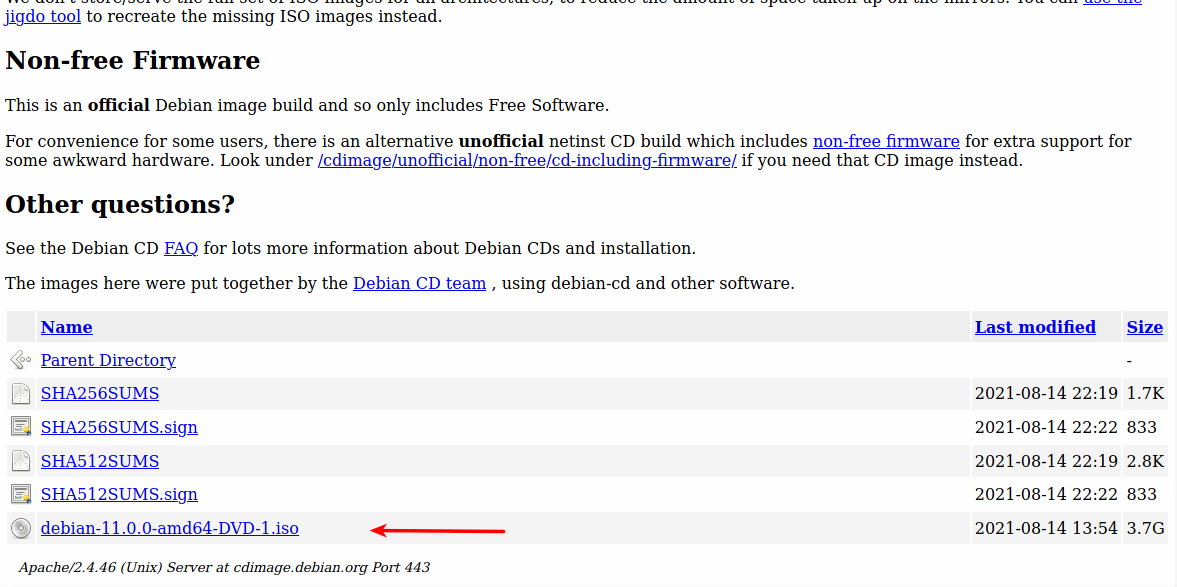Open the SHA256SUMS.sign text link
Image resolution: width=1177 pixels, height=587 pixels.
point(119,427)
